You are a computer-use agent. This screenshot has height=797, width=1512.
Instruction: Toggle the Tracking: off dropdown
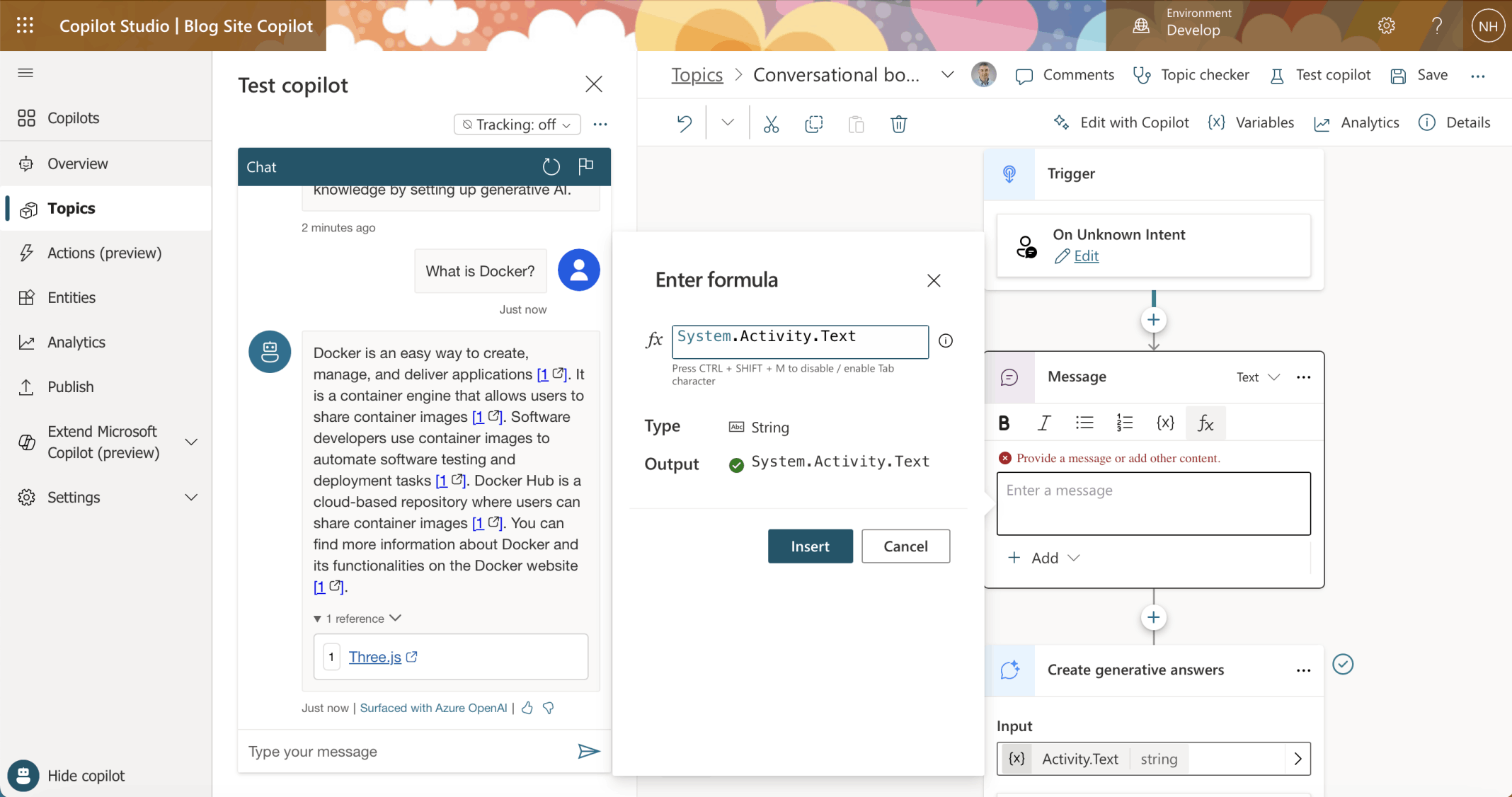coord(517,125)
